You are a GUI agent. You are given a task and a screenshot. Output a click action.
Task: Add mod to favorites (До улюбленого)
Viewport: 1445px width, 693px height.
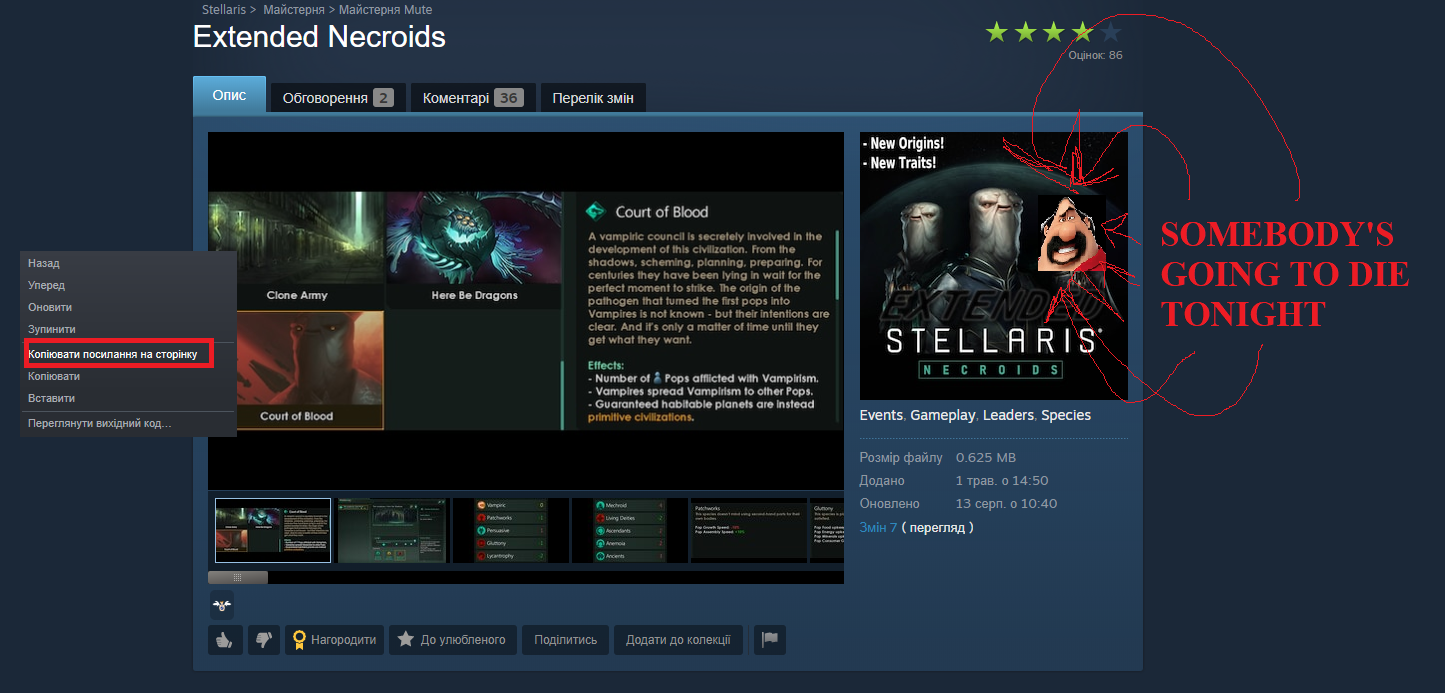coord(452,640)
